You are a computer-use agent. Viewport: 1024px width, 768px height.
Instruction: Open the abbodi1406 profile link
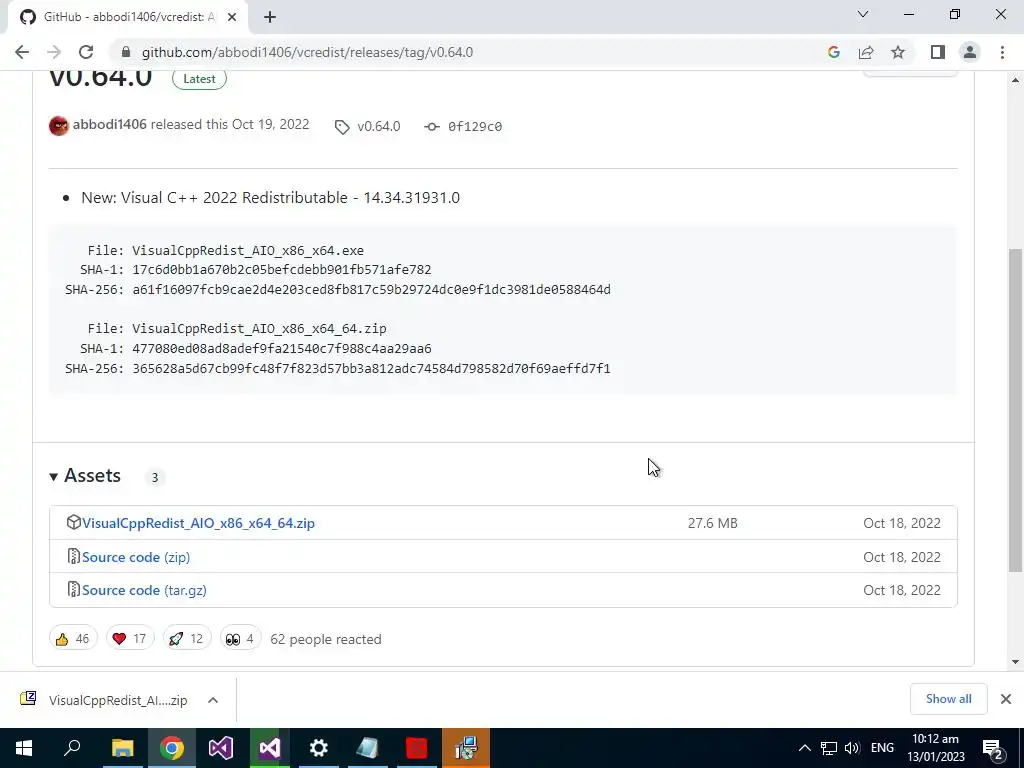(x=110, y=125)
